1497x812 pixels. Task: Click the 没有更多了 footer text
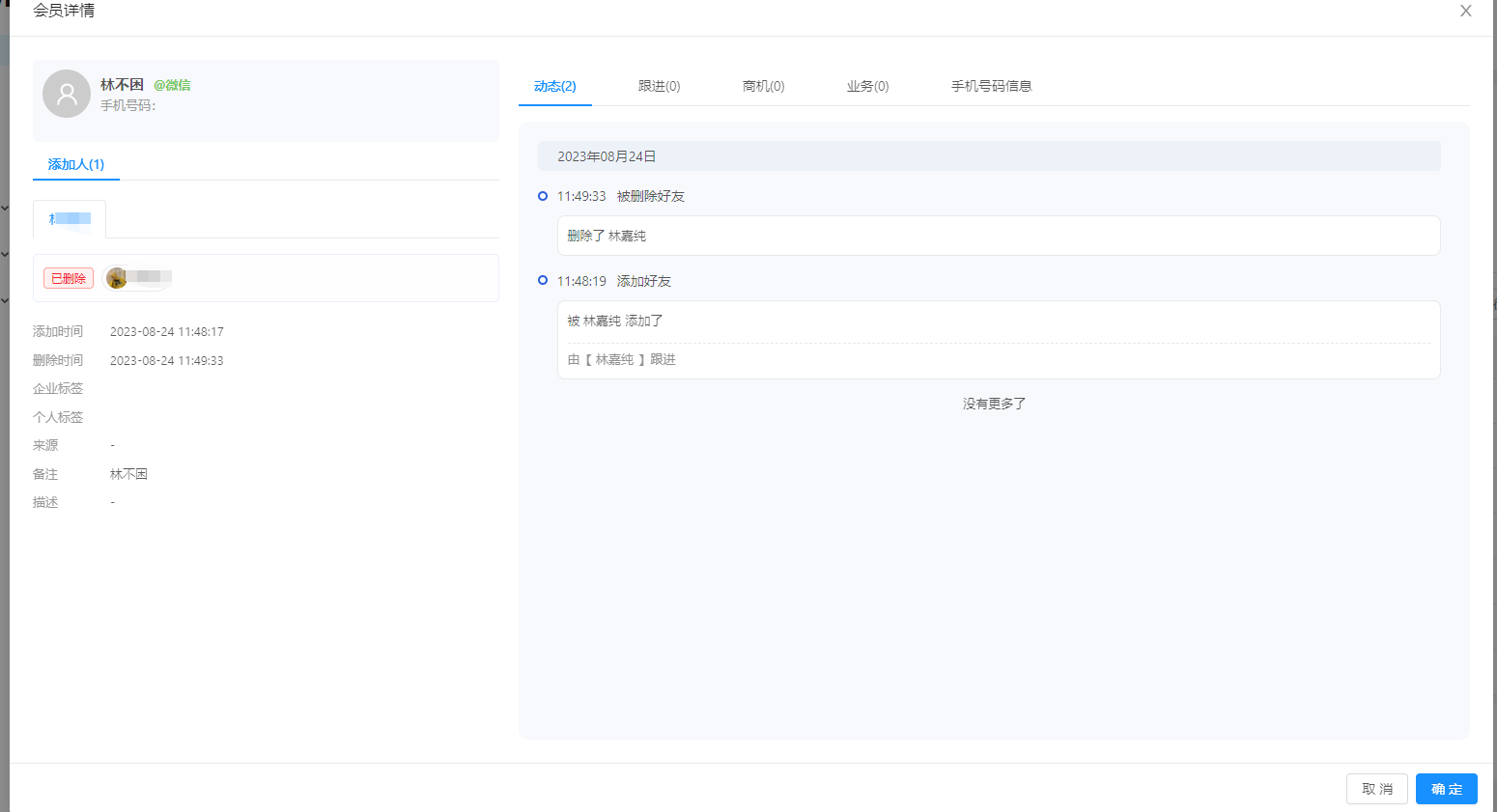coord(994,404)
